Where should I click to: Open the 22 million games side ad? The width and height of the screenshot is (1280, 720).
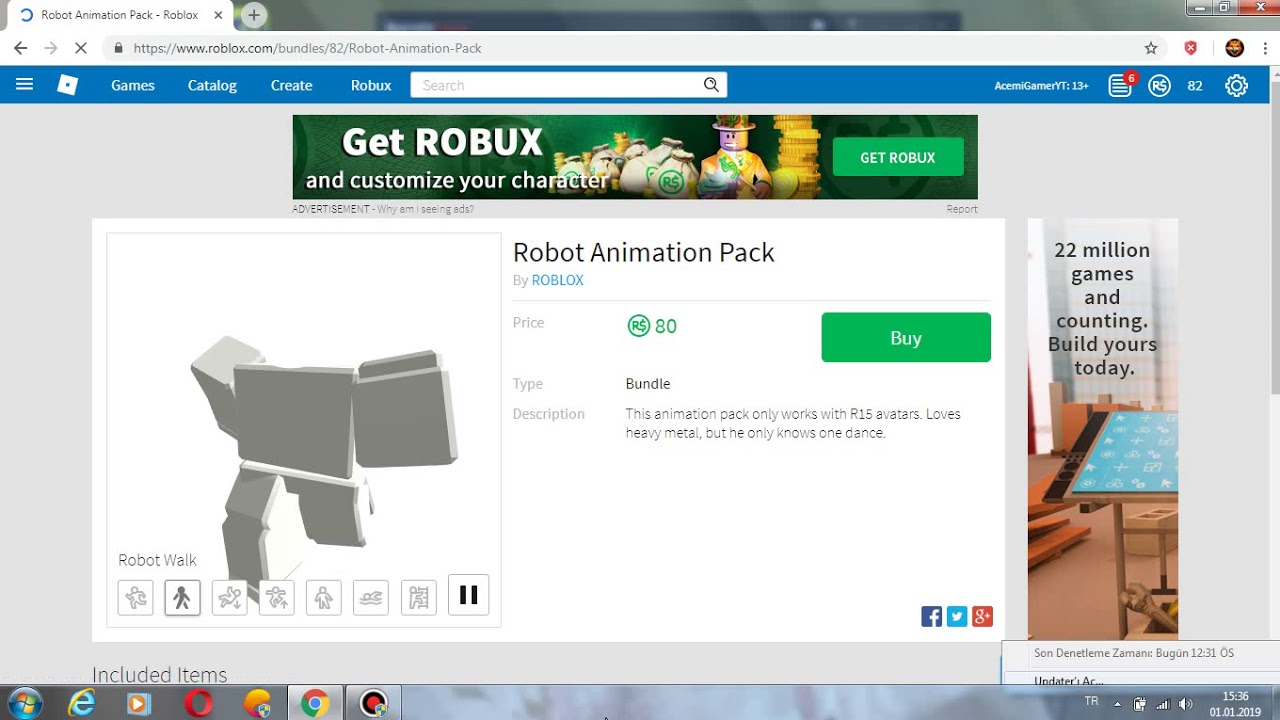click(x=1103, y=429)
